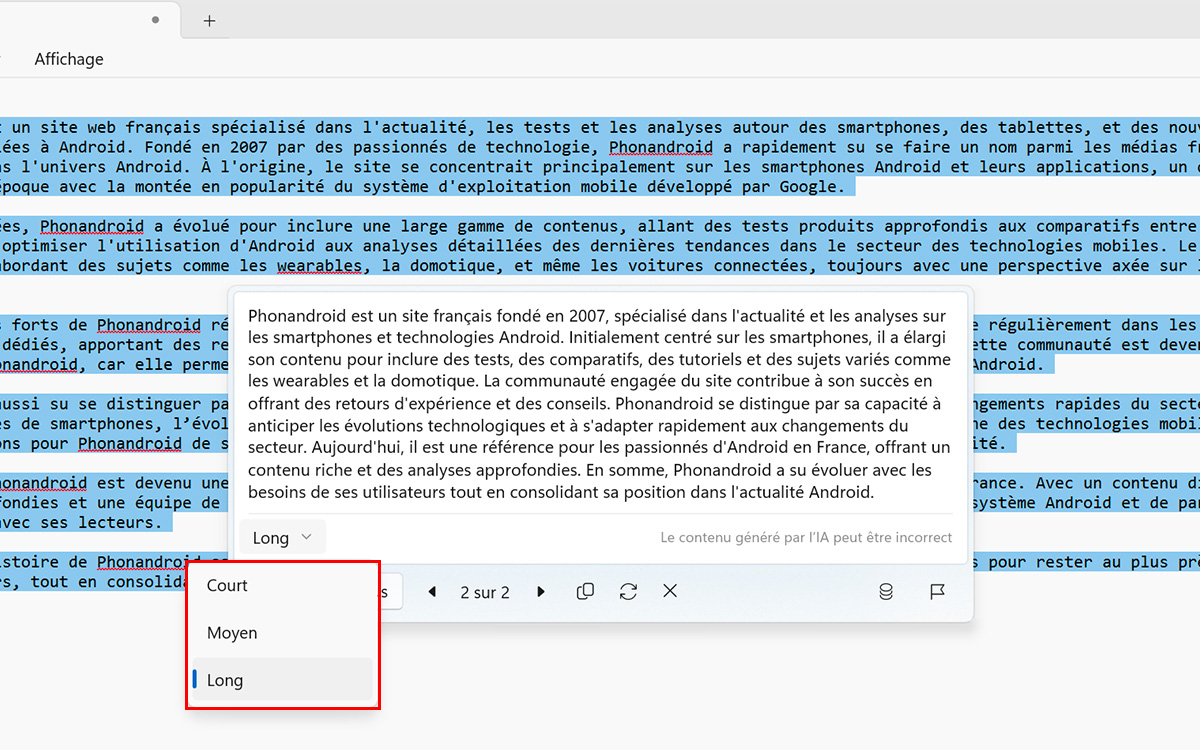Screen dimensions: 1200x750
Task: Click underlined 'Phonandroid' in first paragraph
Action: (661, 148)
